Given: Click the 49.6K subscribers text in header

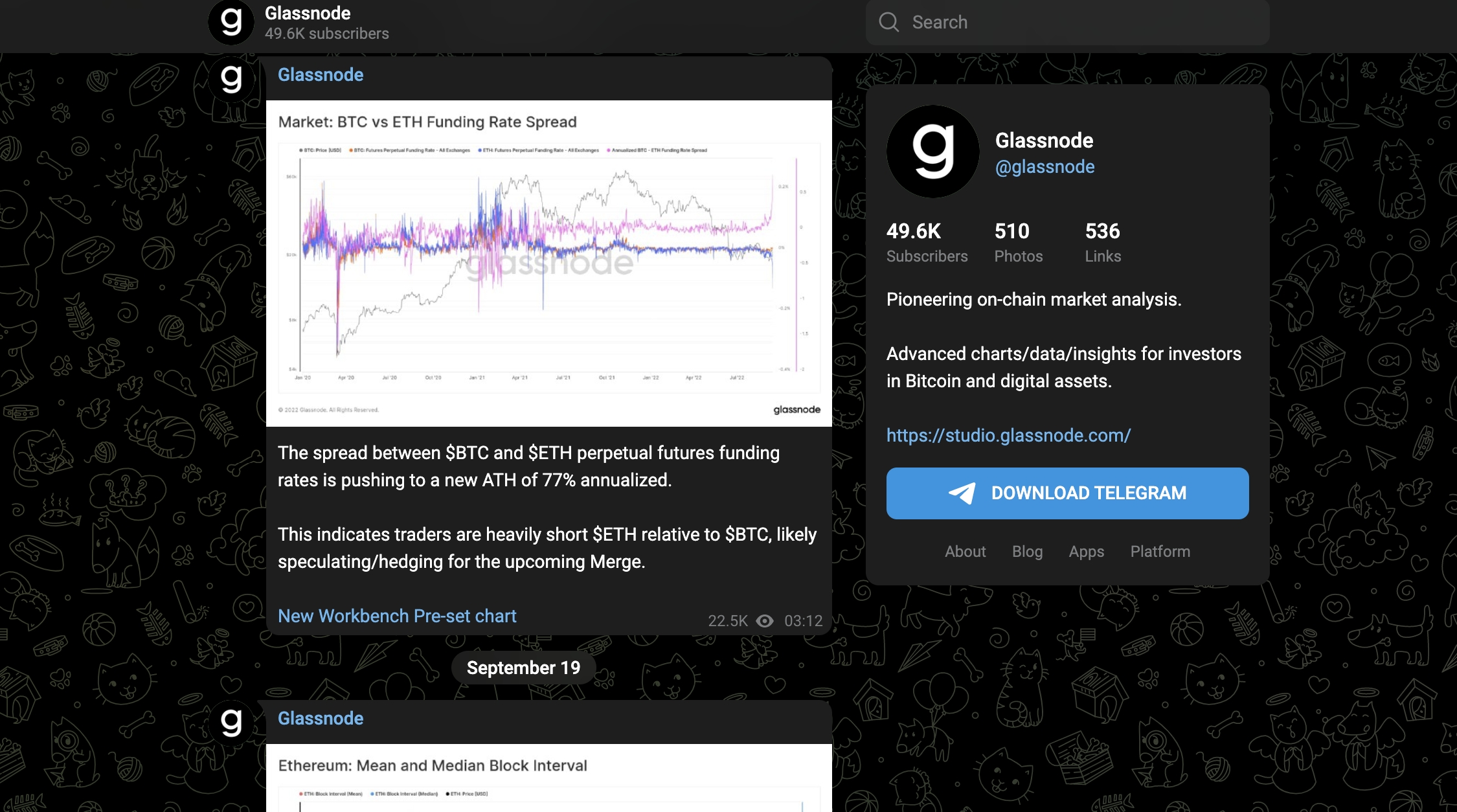Looking at the screenshot, I should coord(326,34).
